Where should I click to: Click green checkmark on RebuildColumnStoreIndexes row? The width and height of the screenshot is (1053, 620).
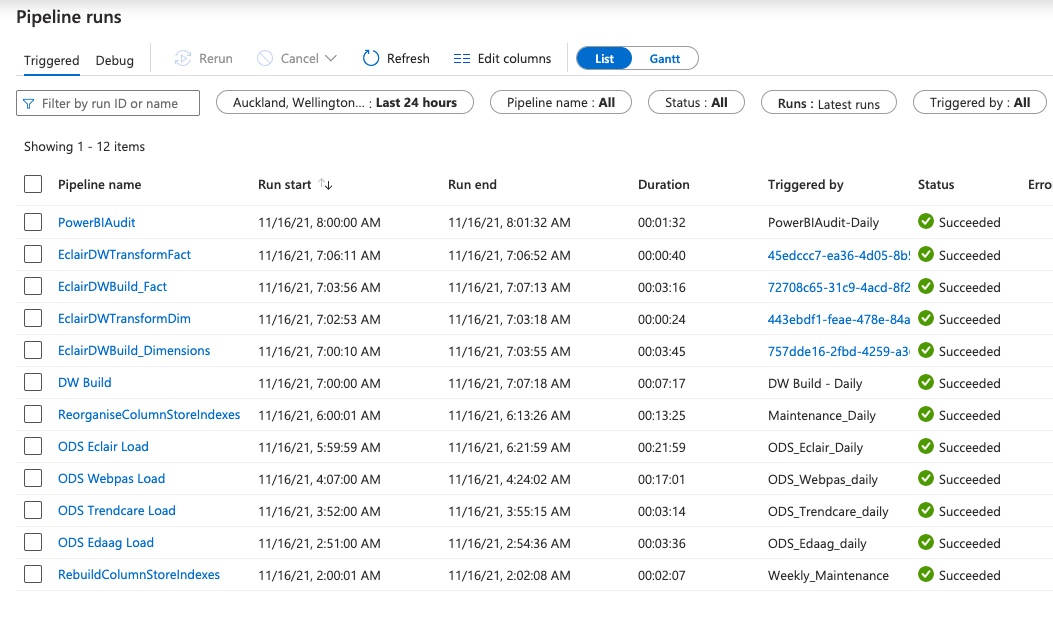926,574
